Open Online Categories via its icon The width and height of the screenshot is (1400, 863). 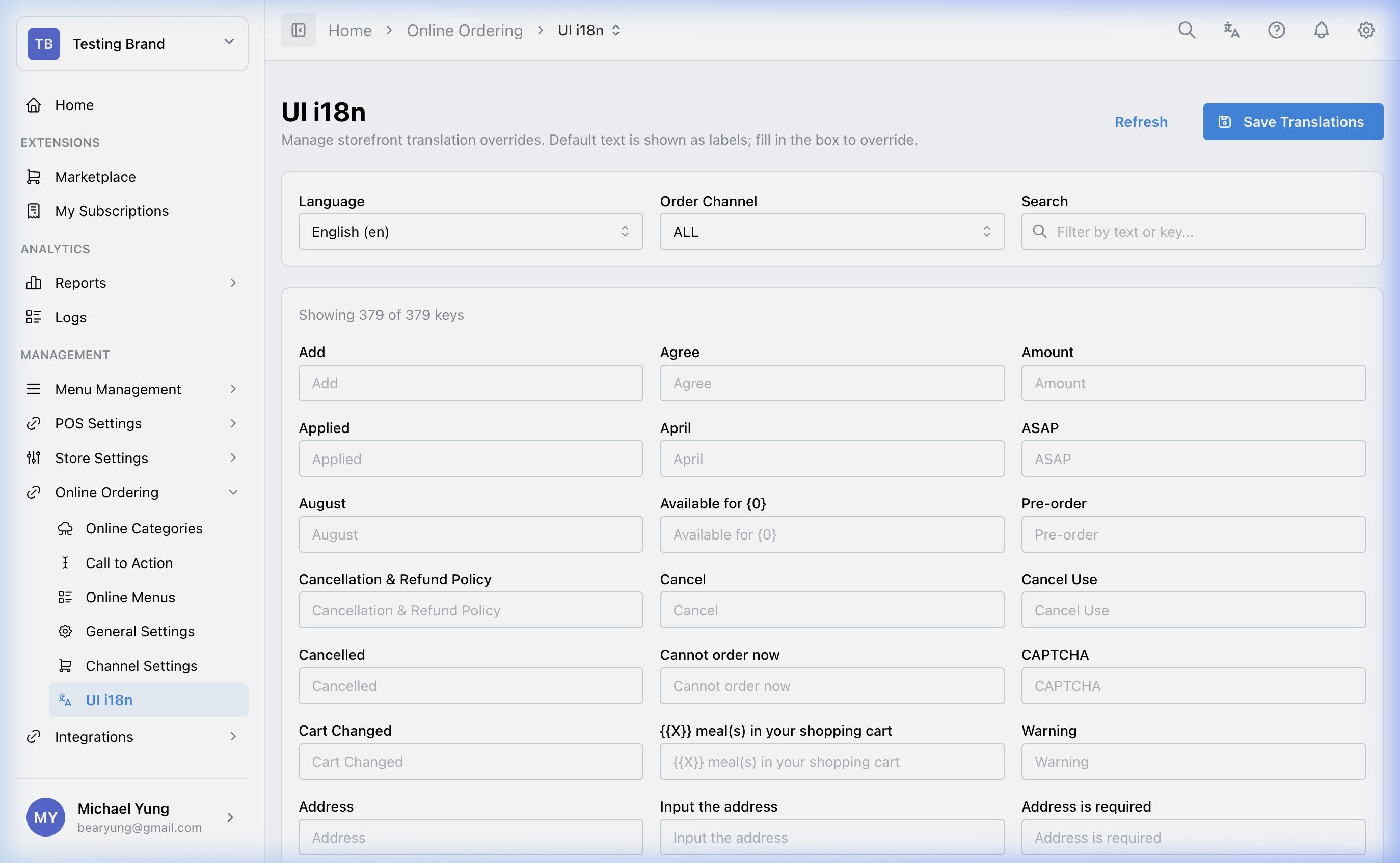point(65,528)
